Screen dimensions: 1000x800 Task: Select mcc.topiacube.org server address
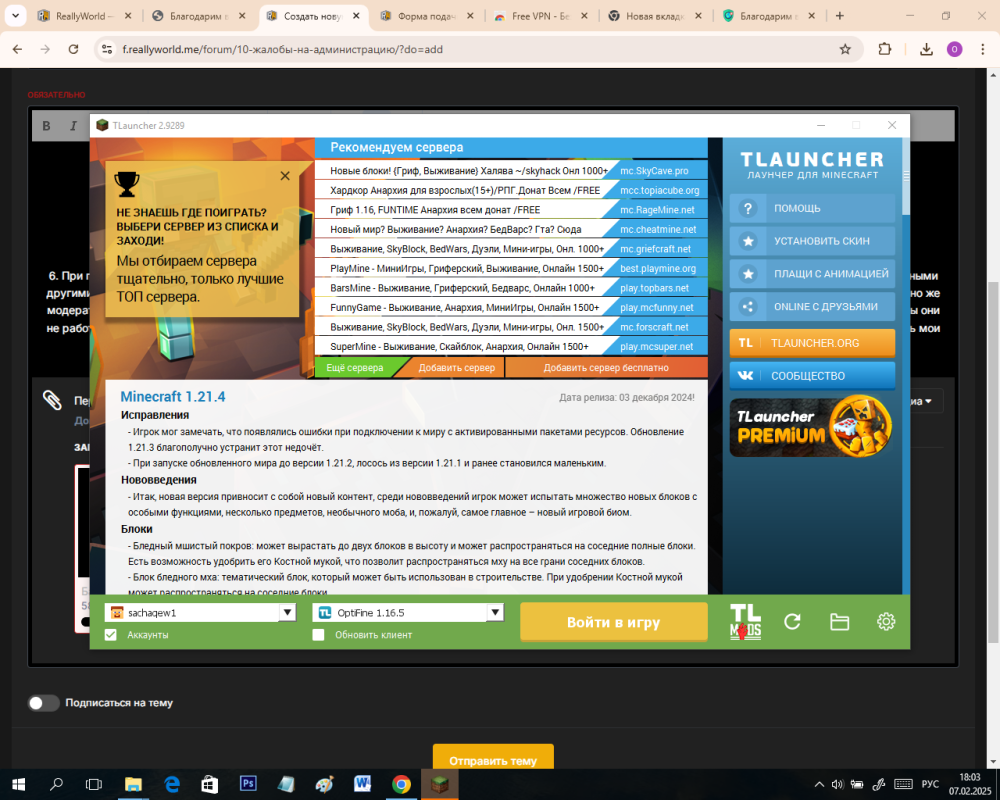click(659, 190)
